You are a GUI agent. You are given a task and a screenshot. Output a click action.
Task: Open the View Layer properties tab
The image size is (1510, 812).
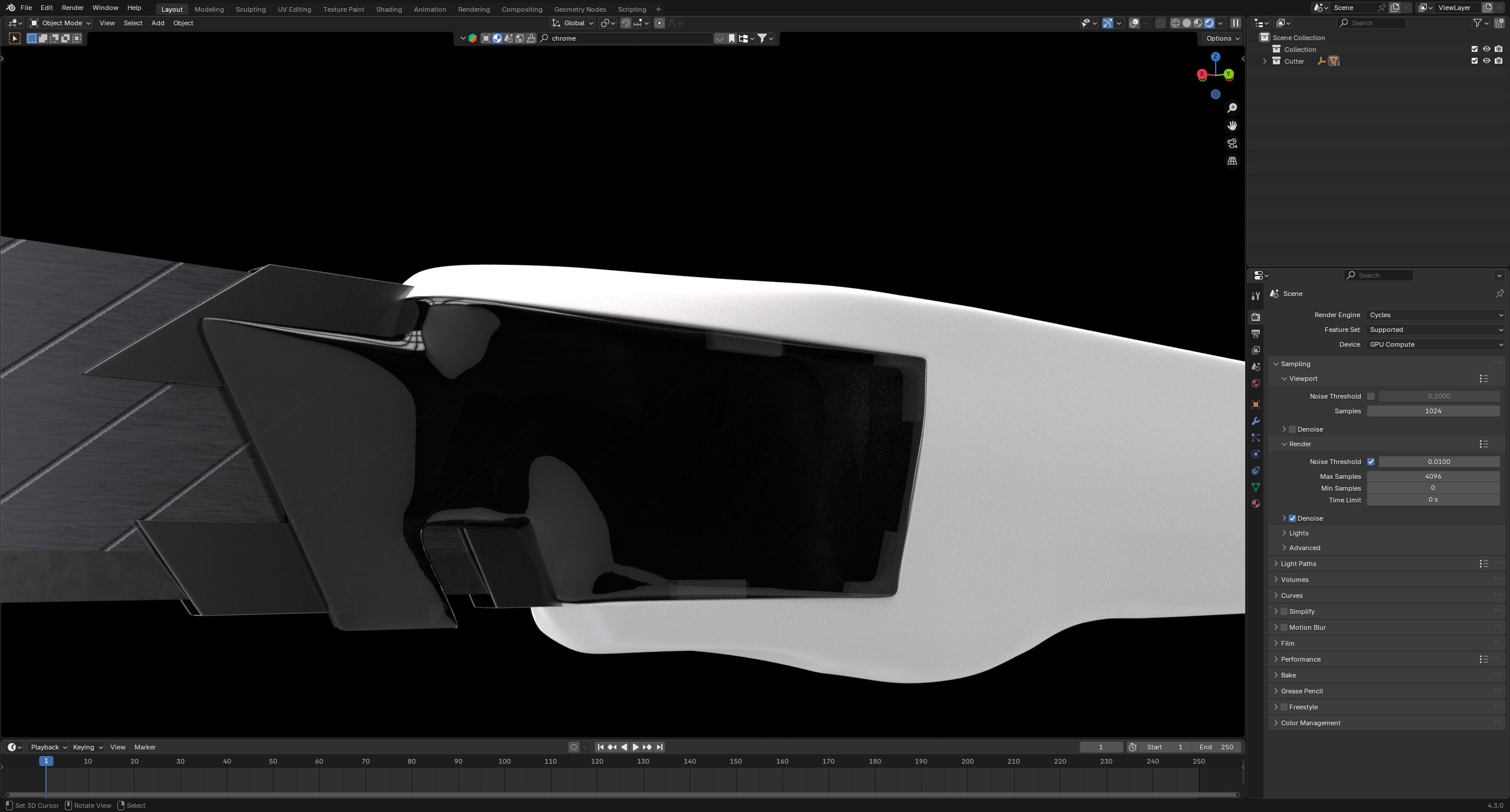1256,350
